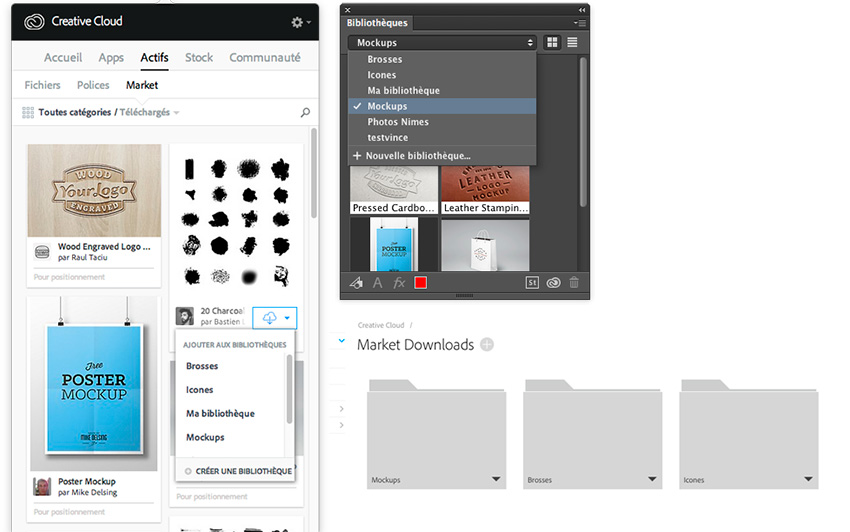Image resolution: width=850 pixels, height=532 pixels.
Task: Click the red foreground color swatch
Action: click(420, 283)
